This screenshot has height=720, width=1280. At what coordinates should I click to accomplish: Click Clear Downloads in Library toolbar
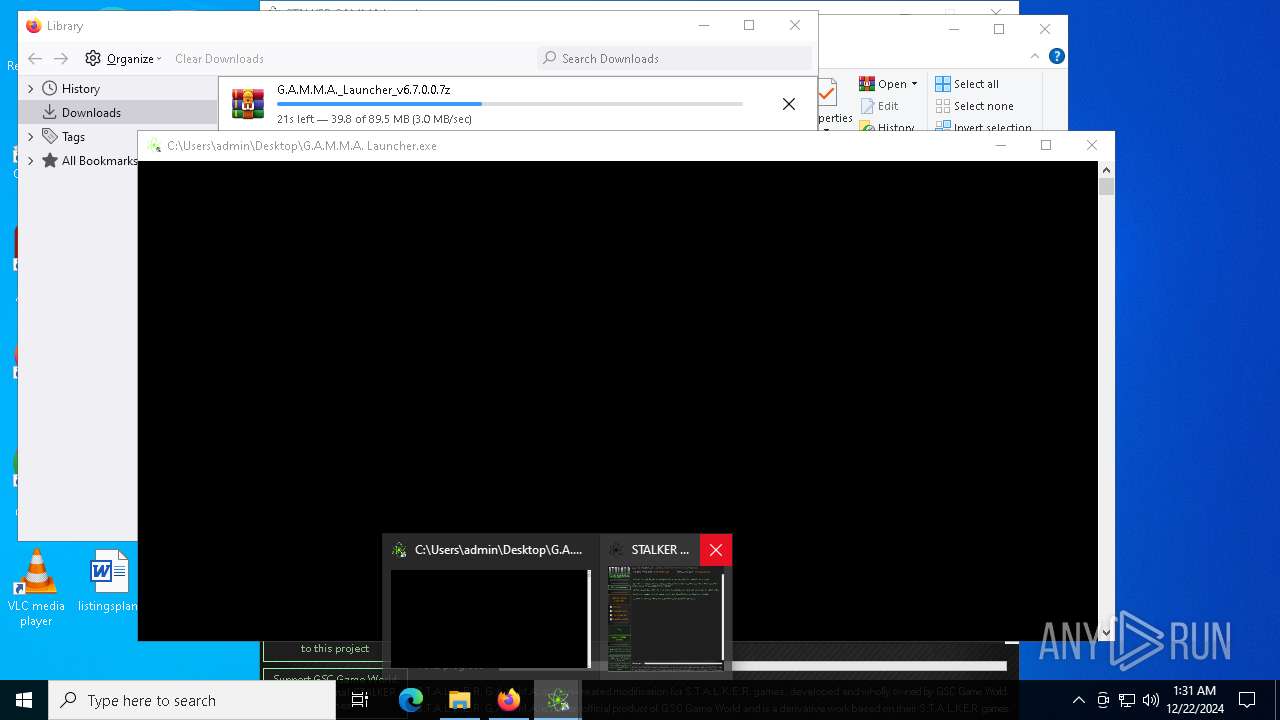click(219, 59)
